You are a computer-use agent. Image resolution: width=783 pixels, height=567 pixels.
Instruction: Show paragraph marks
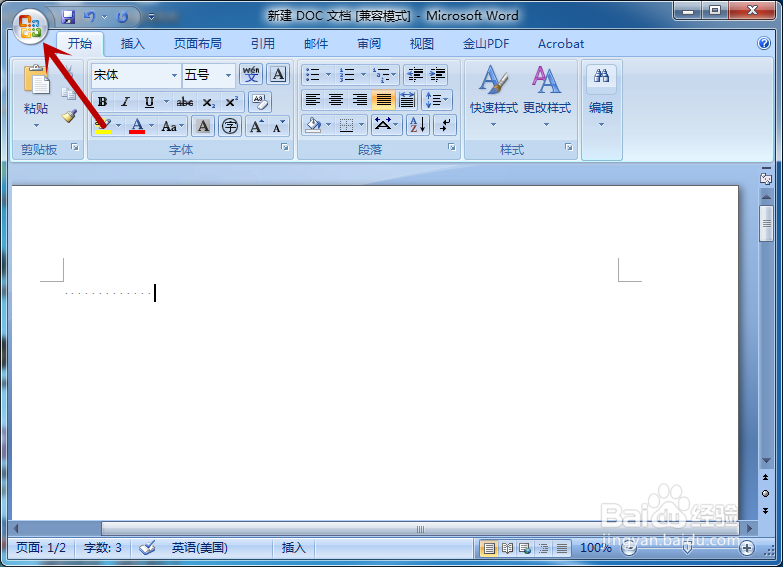point(444,124)
